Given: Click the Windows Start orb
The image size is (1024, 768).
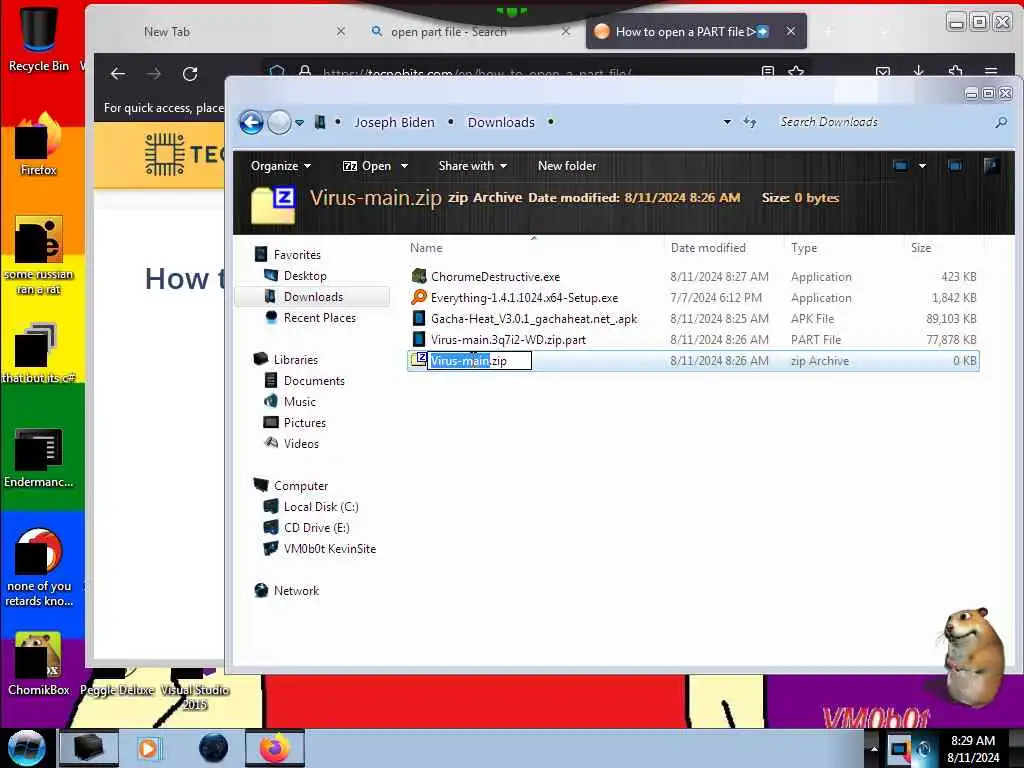Looking at the screenshot, I should 26,748.
